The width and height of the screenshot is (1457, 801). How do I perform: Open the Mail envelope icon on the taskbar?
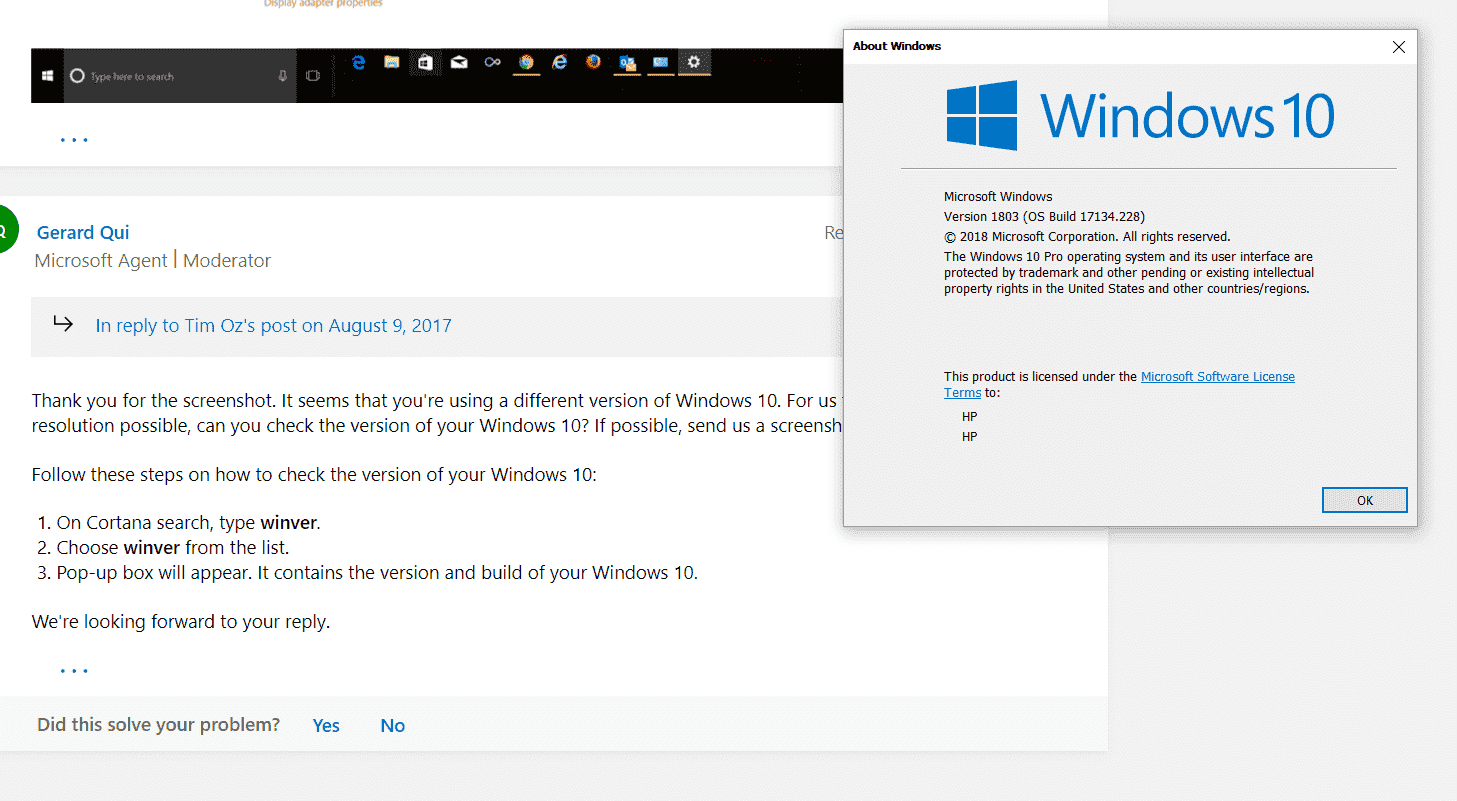pyautogui.click(x=459, y=62)
